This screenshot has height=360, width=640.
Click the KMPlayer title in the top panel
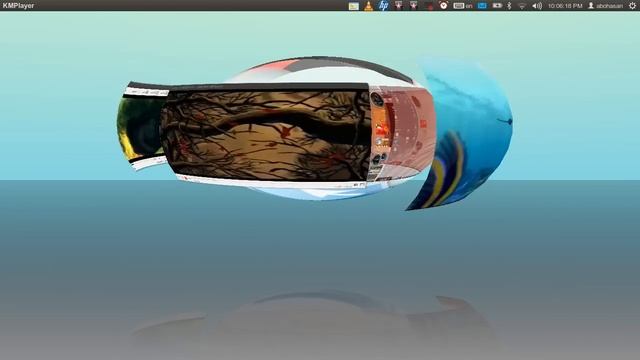pos(18,6)
